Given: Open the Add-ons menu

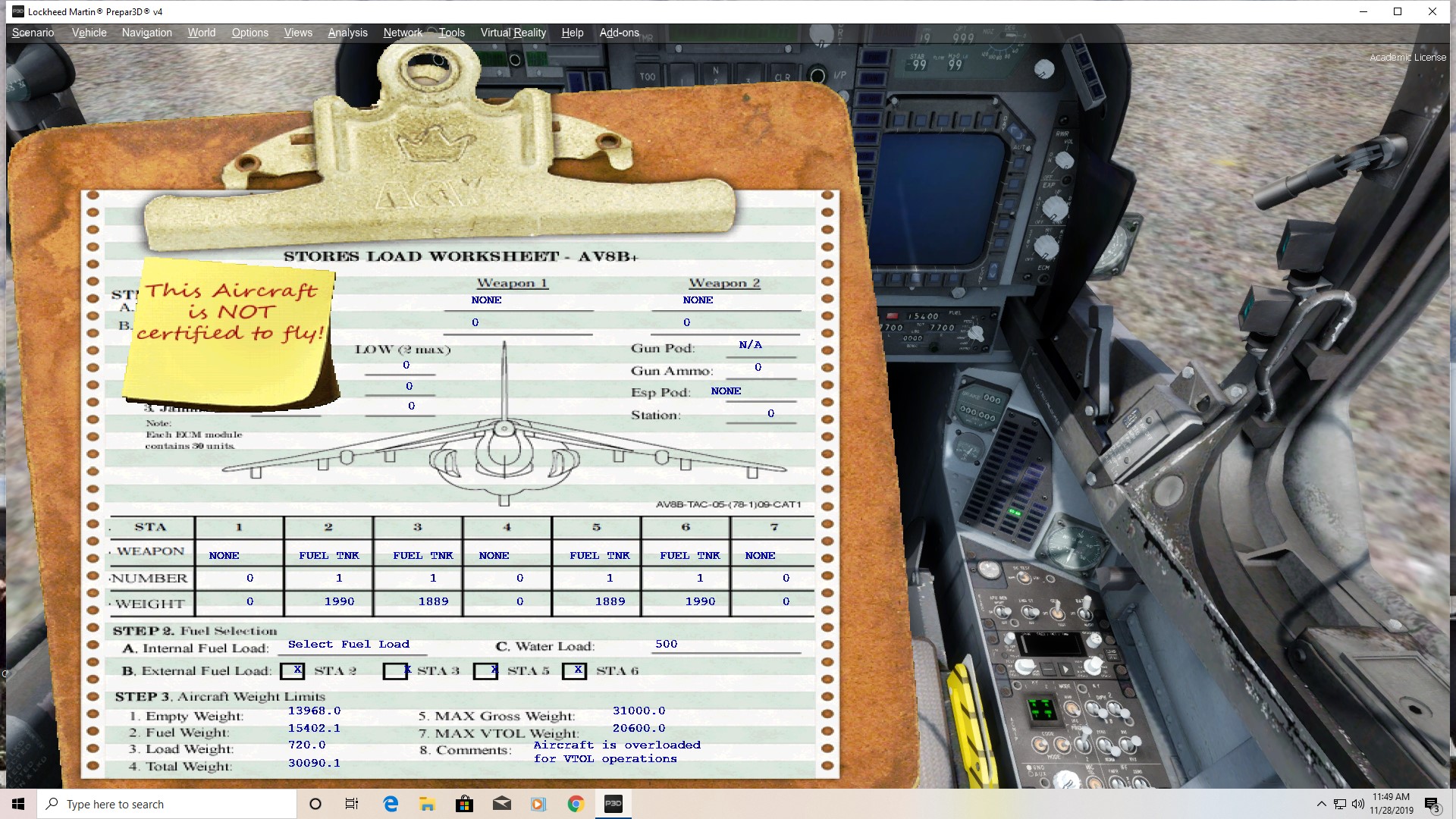Looking at the screenshot, I should (619, 33).
